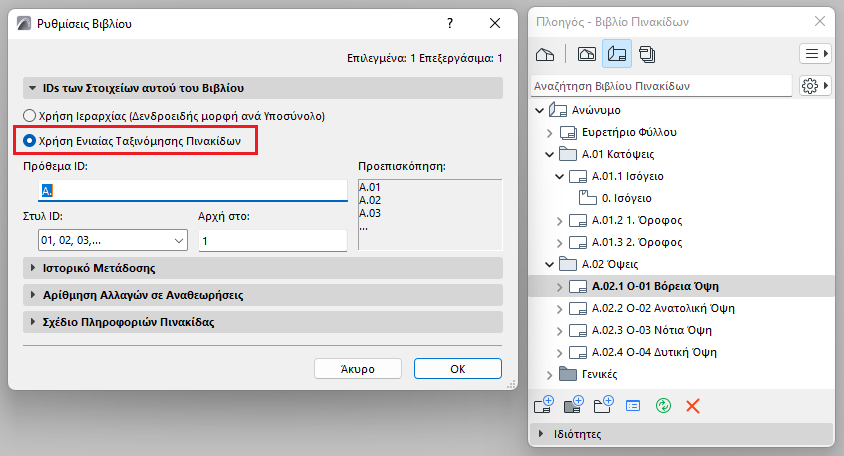Expand A.01.2 1. Όροφος layout
This screenshot has height=456, width=844.
coord(559,221)
